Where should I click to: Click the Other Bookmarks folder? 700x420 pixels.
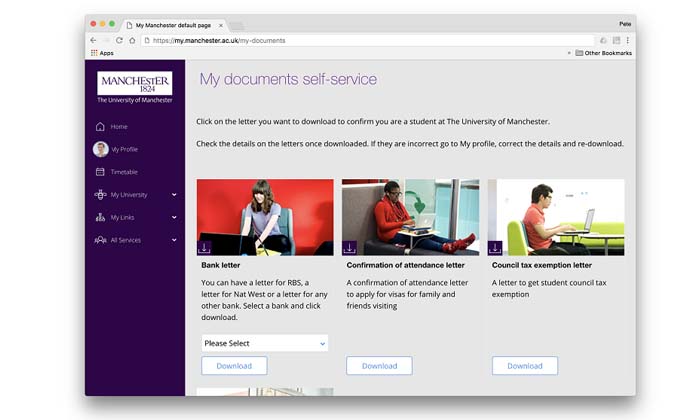tap(603, 53)
